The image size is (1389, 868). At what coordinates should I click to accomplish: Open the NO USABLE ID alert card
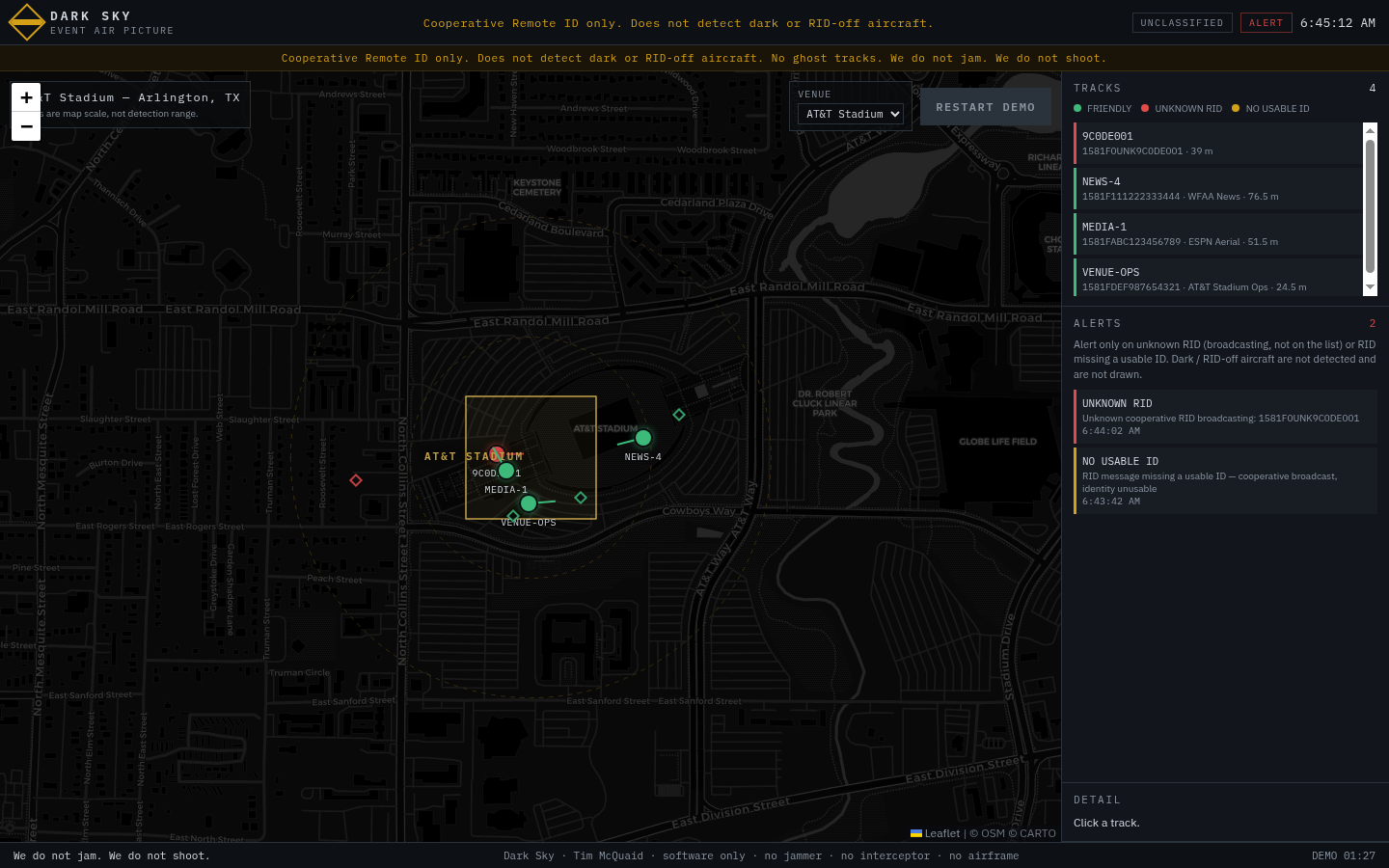1225,480
